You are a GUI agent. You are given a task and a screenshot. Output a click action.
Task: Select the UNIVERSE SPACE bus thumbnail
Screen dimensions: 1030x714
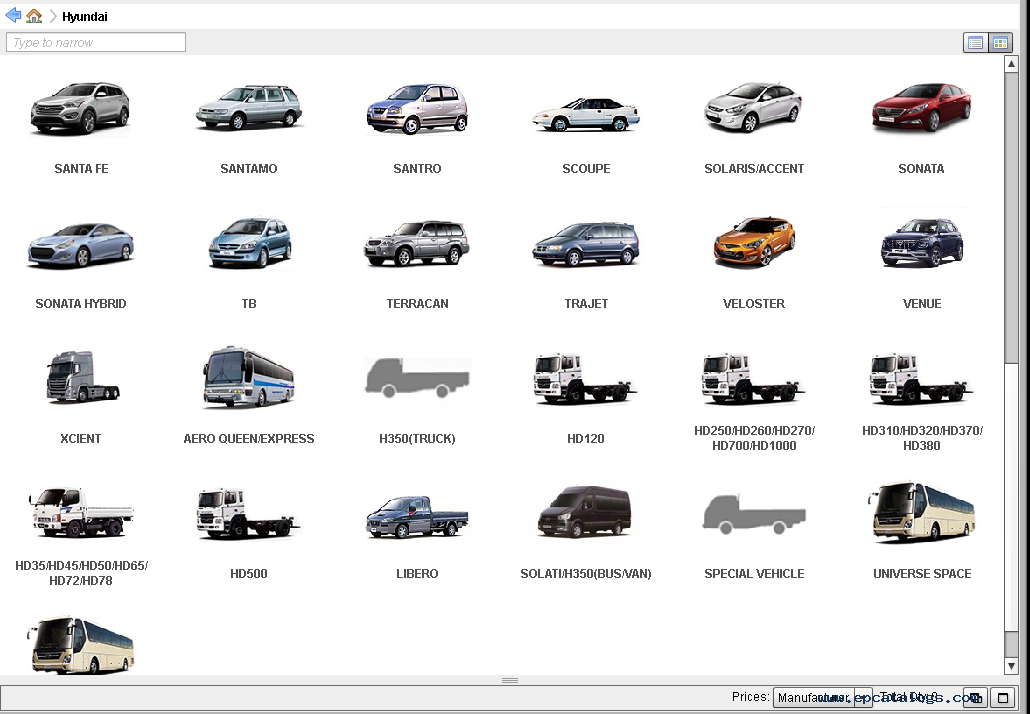921,513
